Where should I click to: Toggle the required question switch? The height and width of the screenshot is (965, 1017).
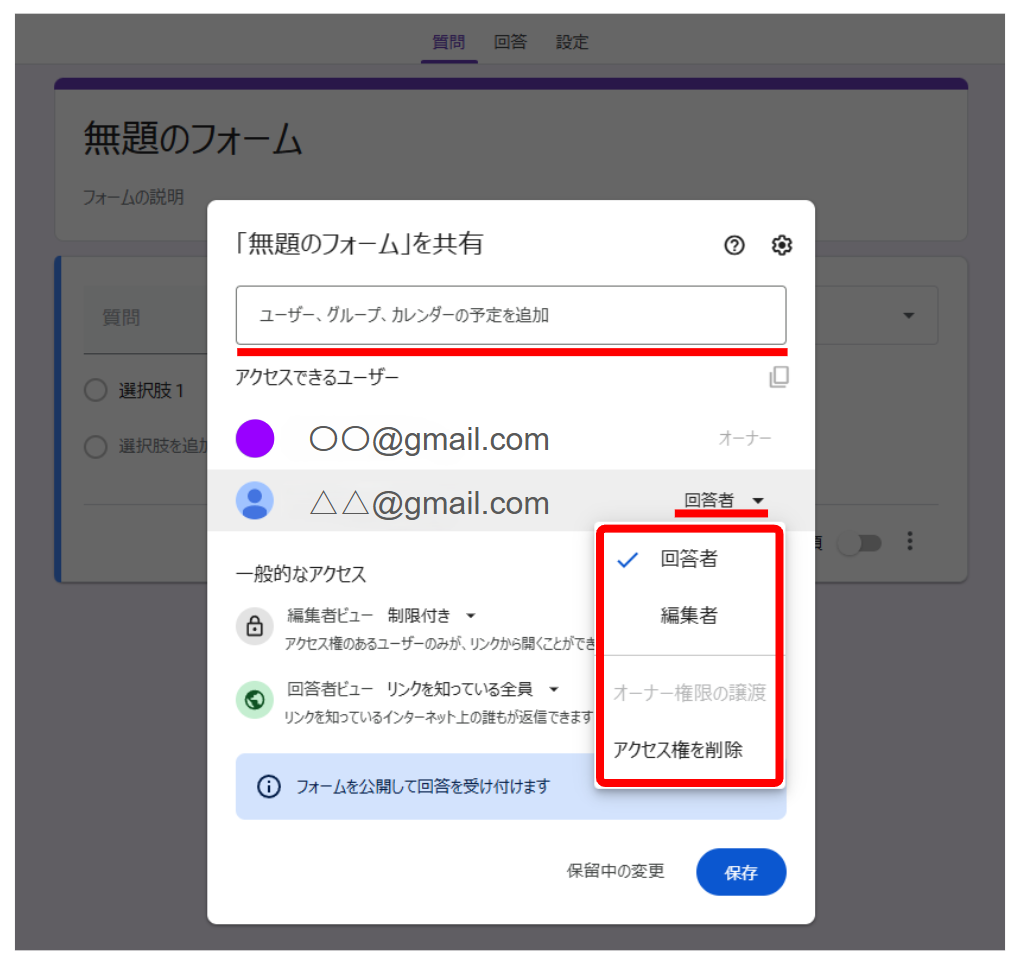pyautogui.click(x=860, y=543)
